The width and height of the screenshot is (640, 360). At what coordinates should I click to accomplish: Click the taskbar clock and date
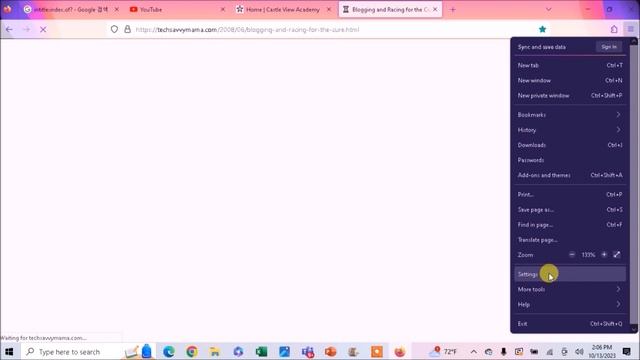click(x=602, y=351)
